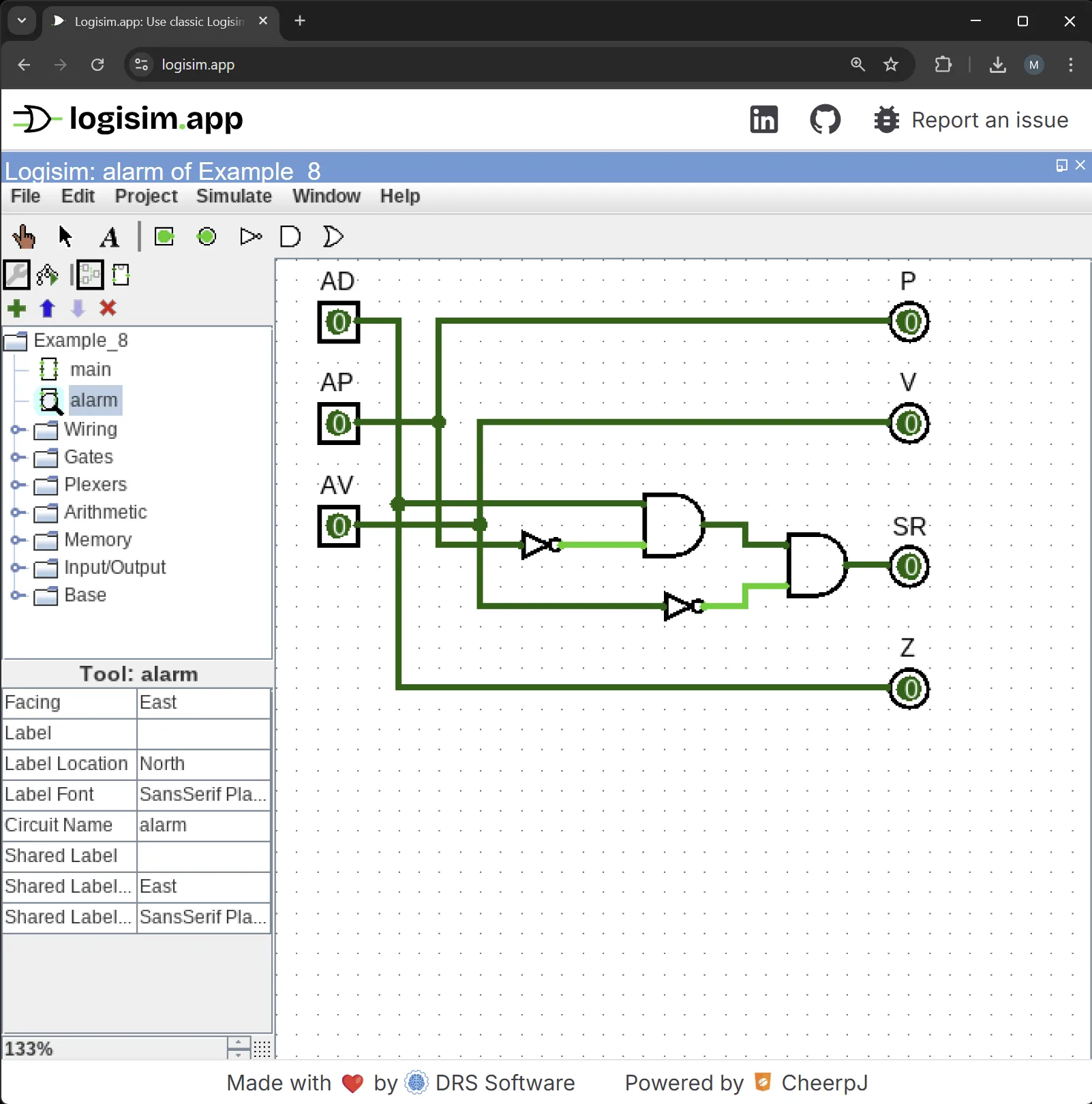Select the output Pin tool
The width and height of the screenshot is (1092, 1104).
pyautogui.click(x=206, y=236)
